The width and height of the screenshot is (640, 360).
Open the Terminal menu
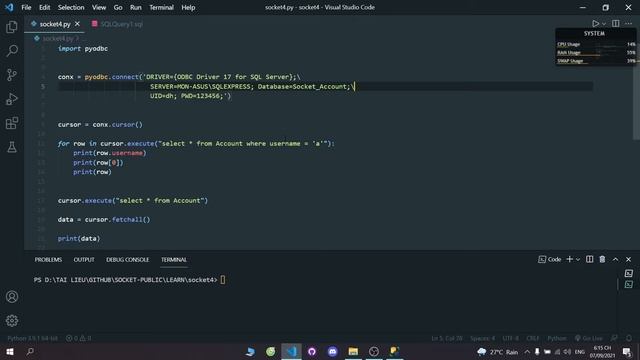161,7
